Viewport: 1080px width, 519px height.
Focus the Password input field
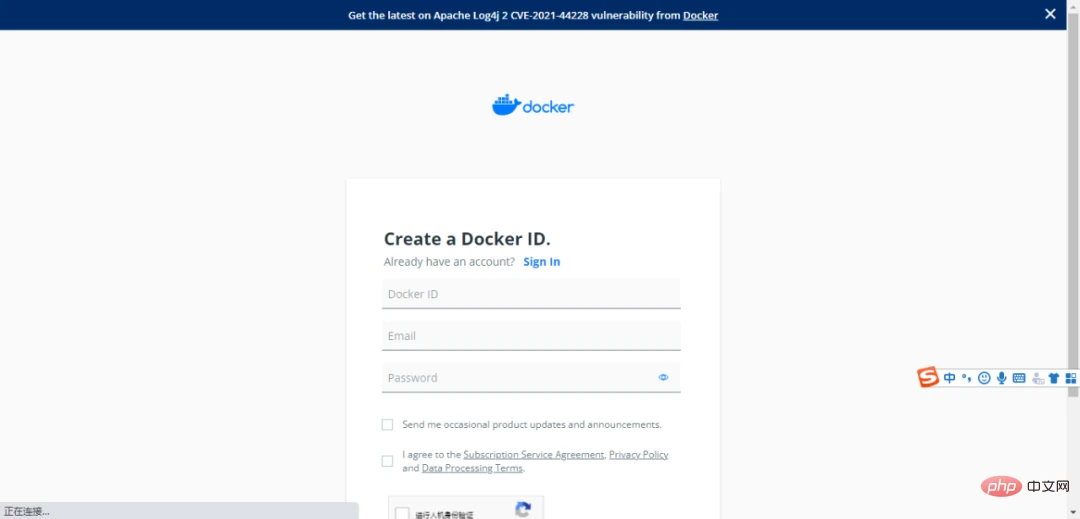531,378
